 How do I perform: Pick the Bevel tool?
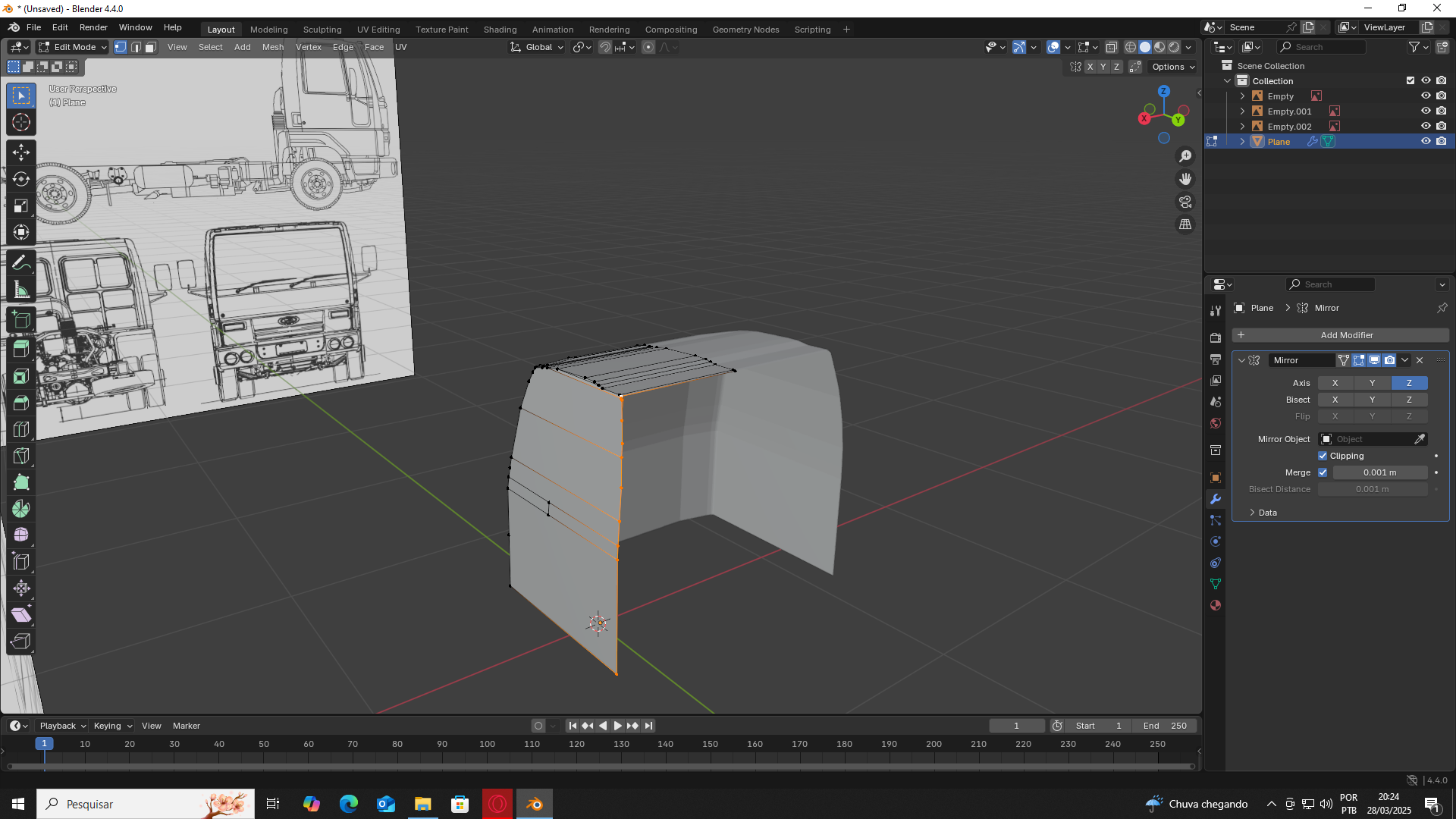20,403
